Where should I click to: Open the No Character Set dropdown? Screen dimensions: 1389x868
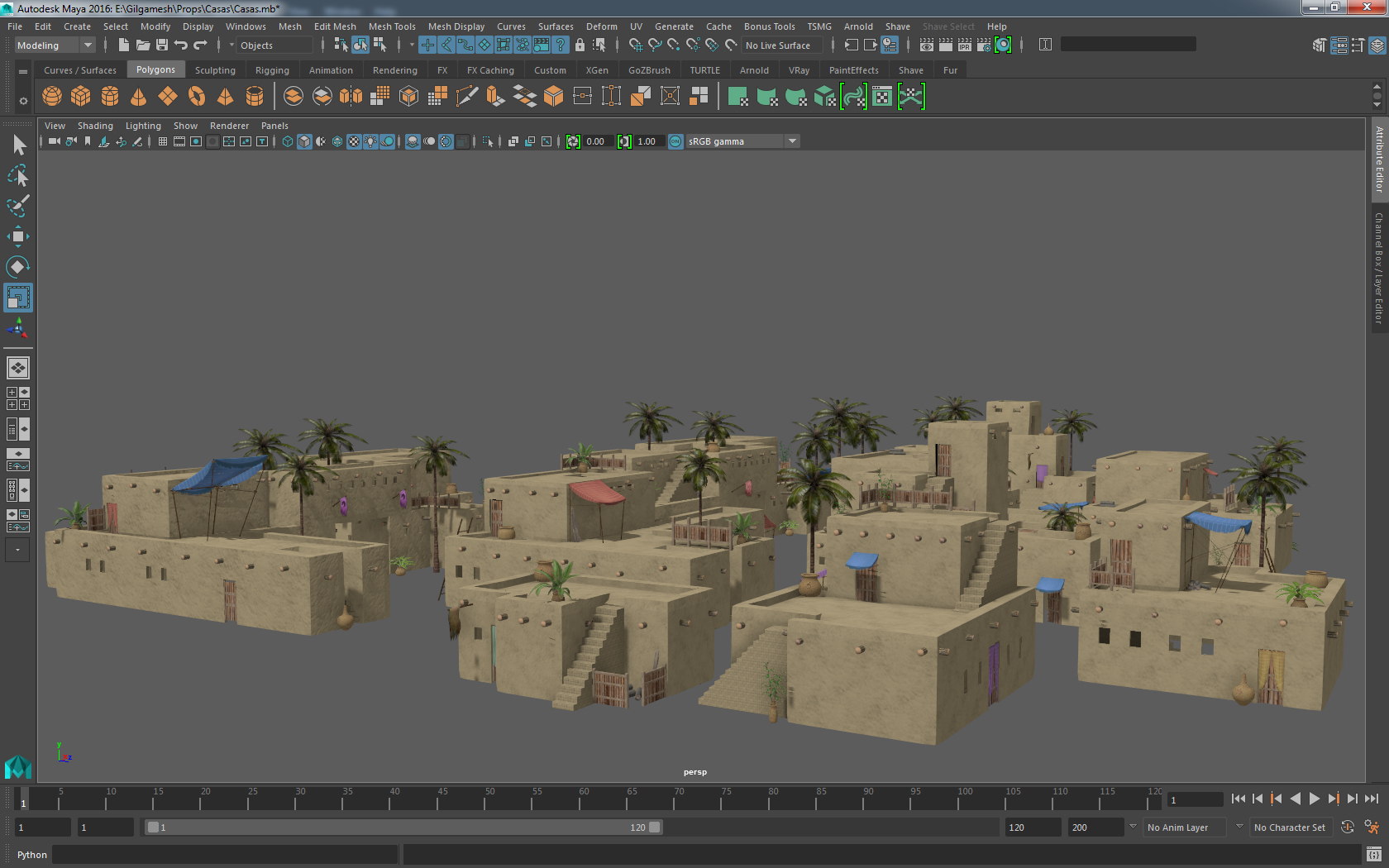tap(1288, 827)
